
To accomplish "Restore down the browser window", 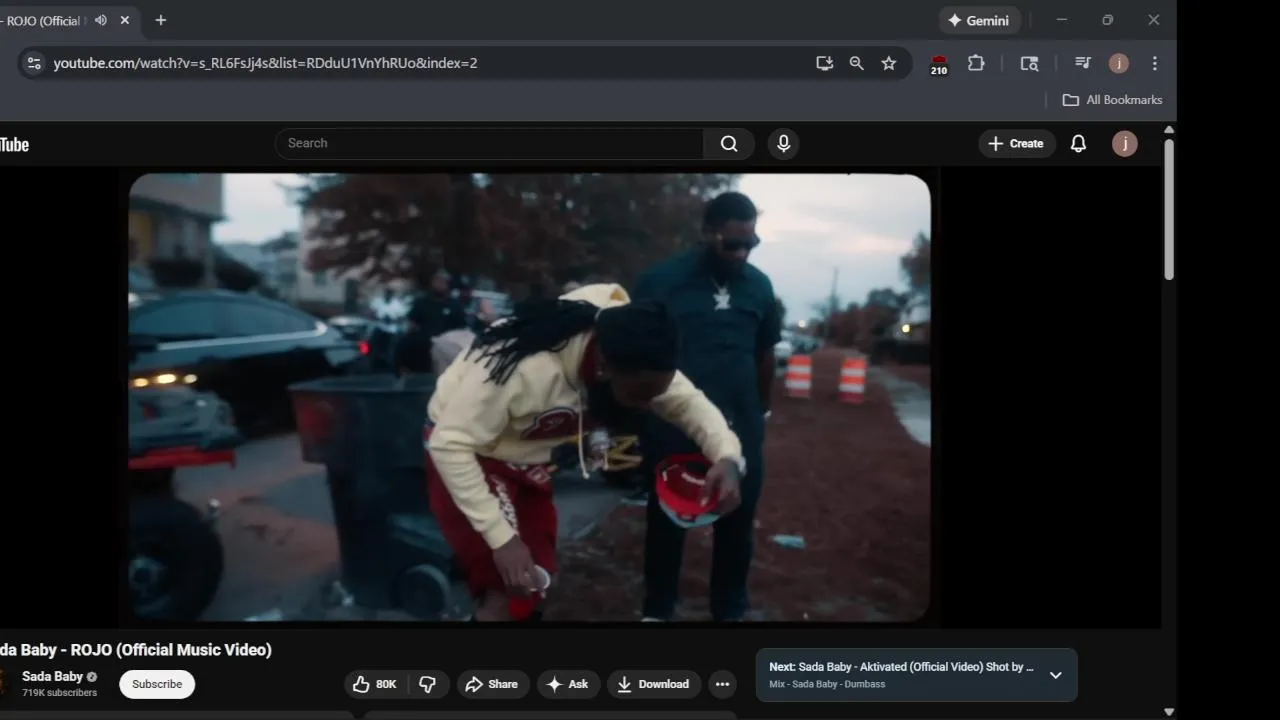I will [x=1108, y=20].
